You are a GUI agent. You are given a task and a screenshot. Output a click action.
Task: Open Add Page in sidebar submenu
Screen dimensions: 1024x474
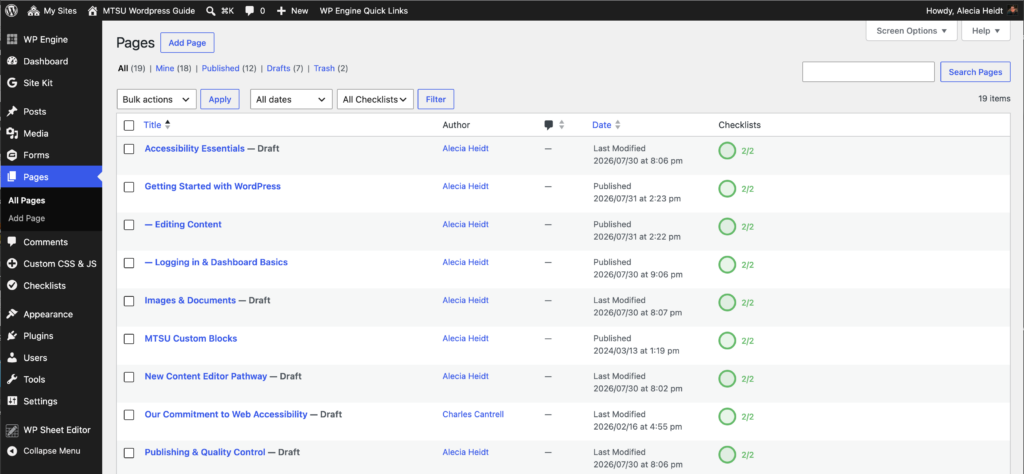pos(26,218)
